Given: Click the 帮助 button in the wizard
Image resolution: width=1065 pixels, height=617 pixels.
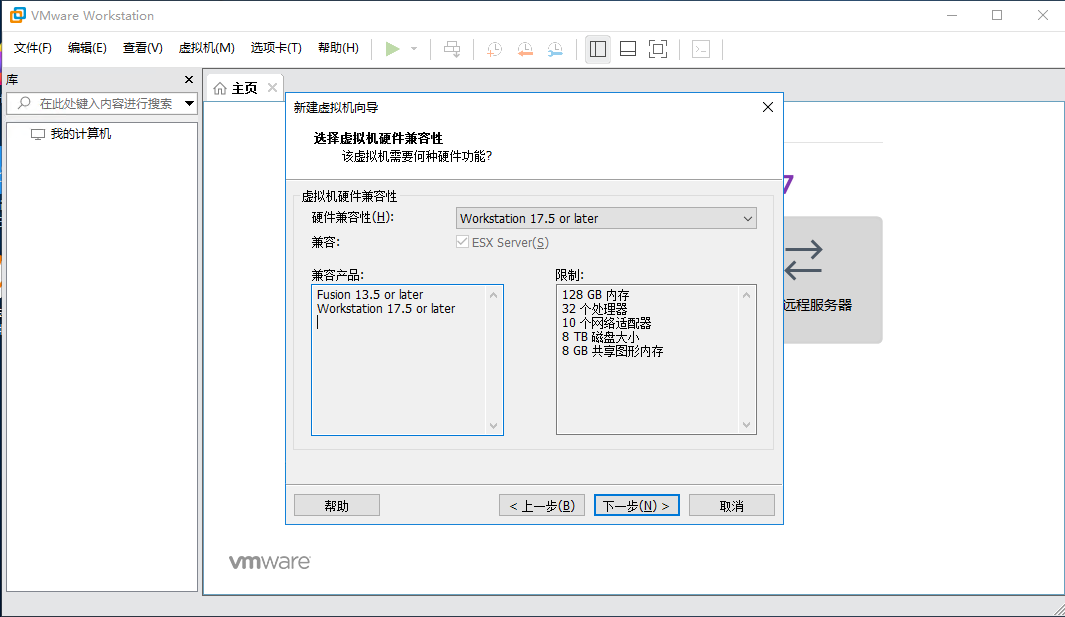Looking at the screenshot, I should (x=337, y=505).
